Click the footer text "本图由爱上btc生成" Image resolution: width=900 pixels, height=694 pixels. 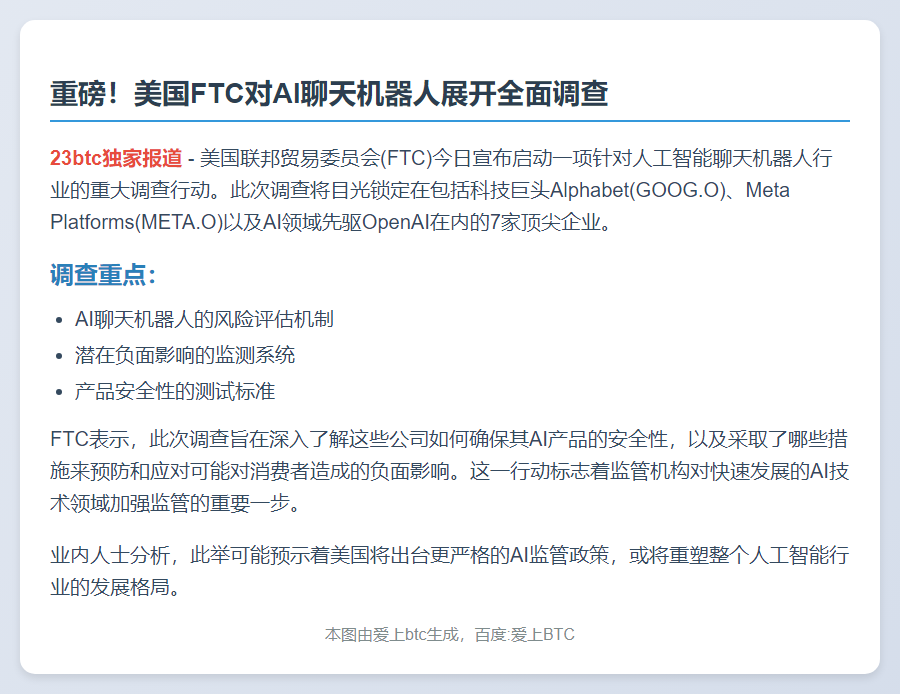coord(392,634)
